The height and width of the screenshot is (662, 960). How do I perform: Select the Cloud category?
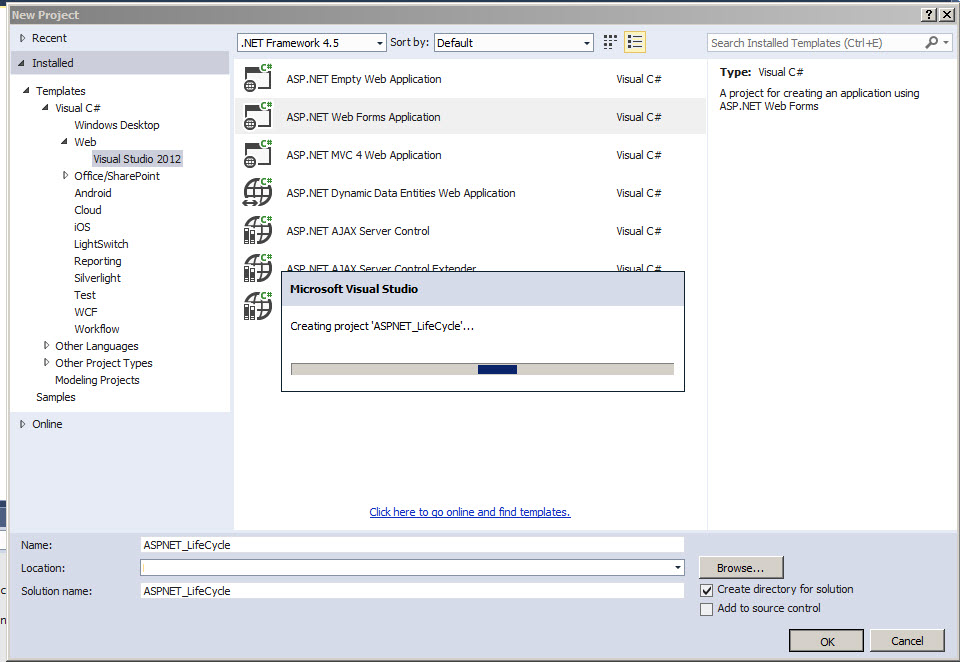point(88,210)
